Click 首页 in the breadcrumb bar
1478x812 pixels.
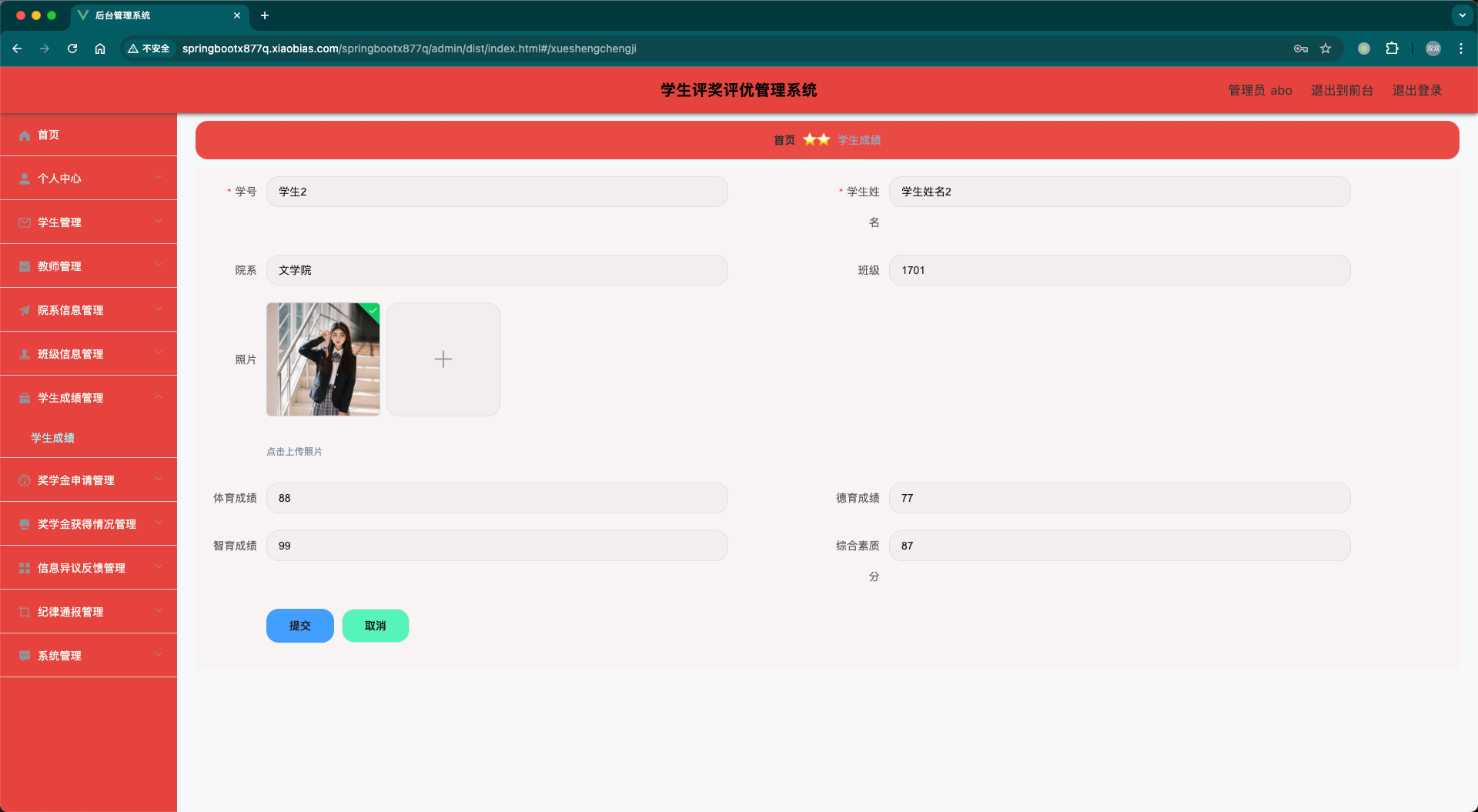tap(784, 140)
